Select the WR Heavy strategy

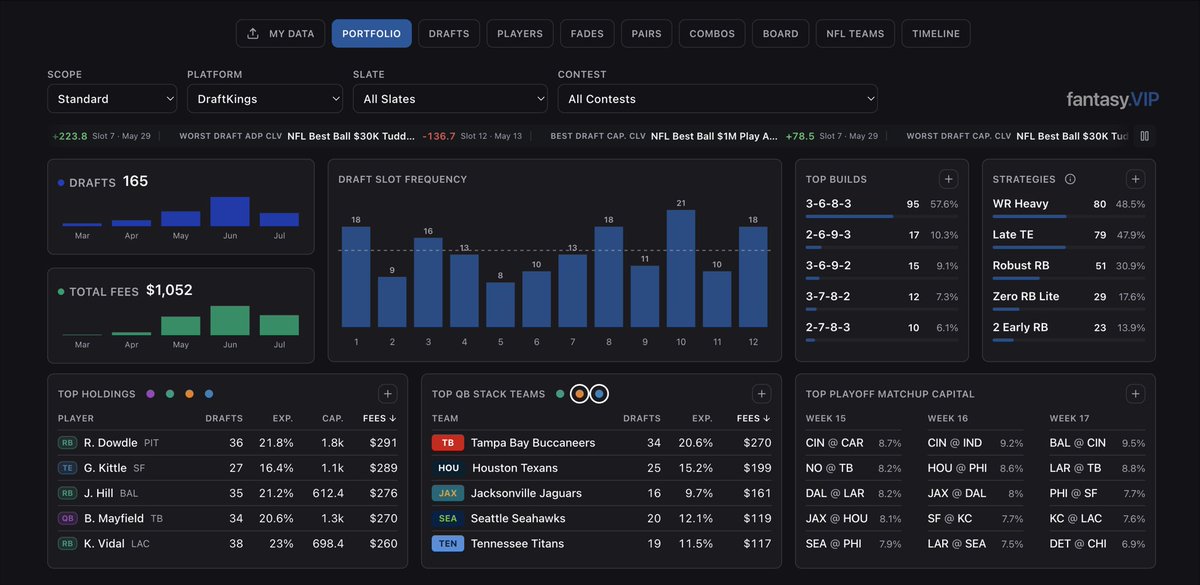point(1068,206)
